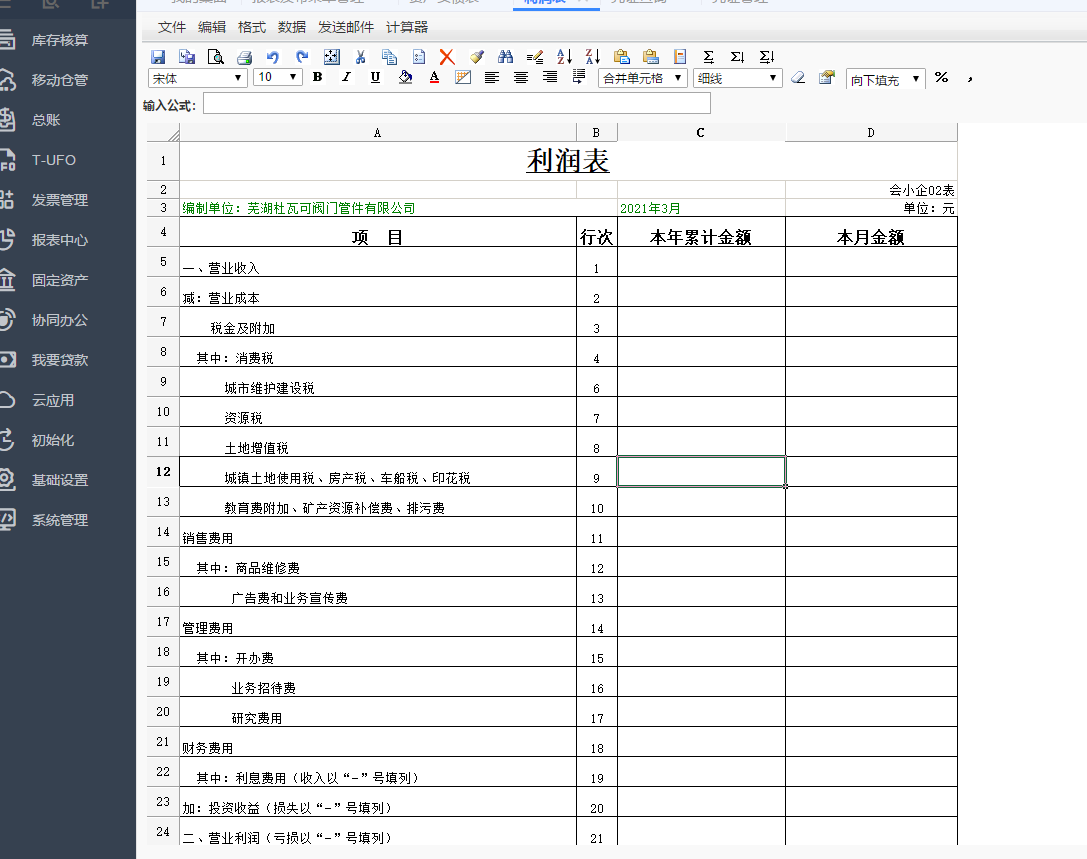Screen dimensions: 1087x859
Task: Open Find with binoculars icon
Action: (505, 57)
